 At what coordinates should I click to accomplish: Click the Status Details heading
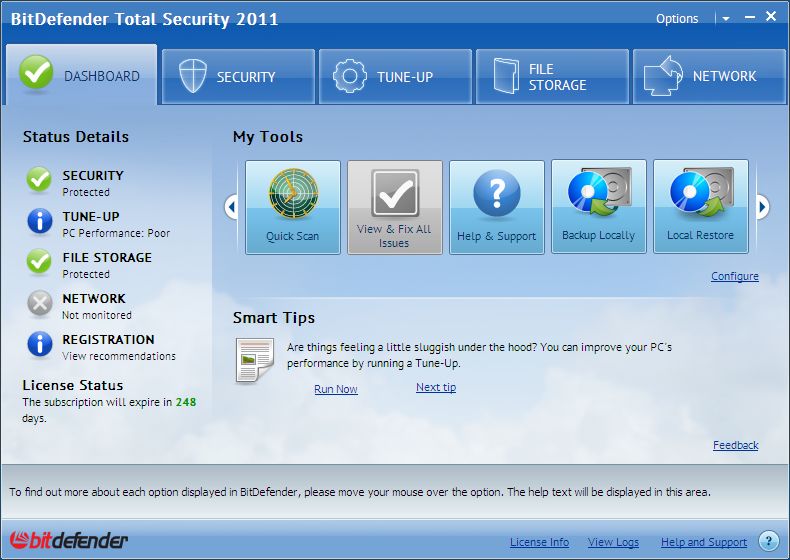(x=76, y=137)
